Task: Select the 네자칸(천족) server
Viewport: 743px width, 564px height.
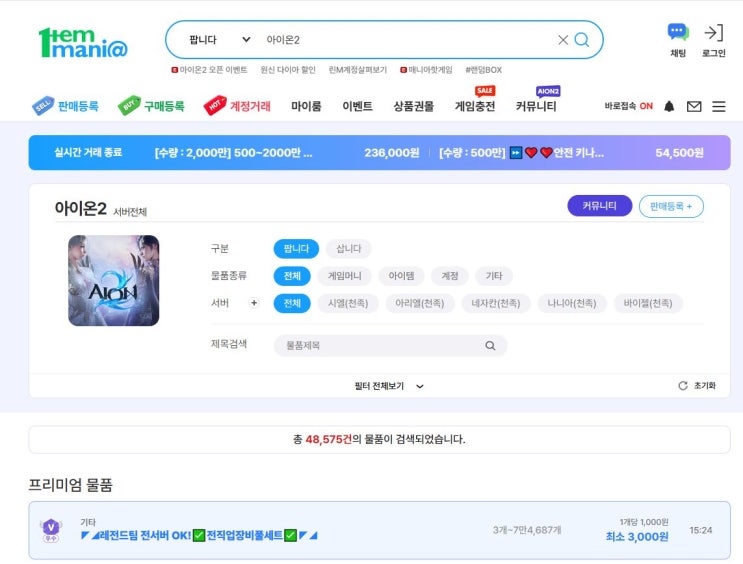Action: [x=496, y=303]
